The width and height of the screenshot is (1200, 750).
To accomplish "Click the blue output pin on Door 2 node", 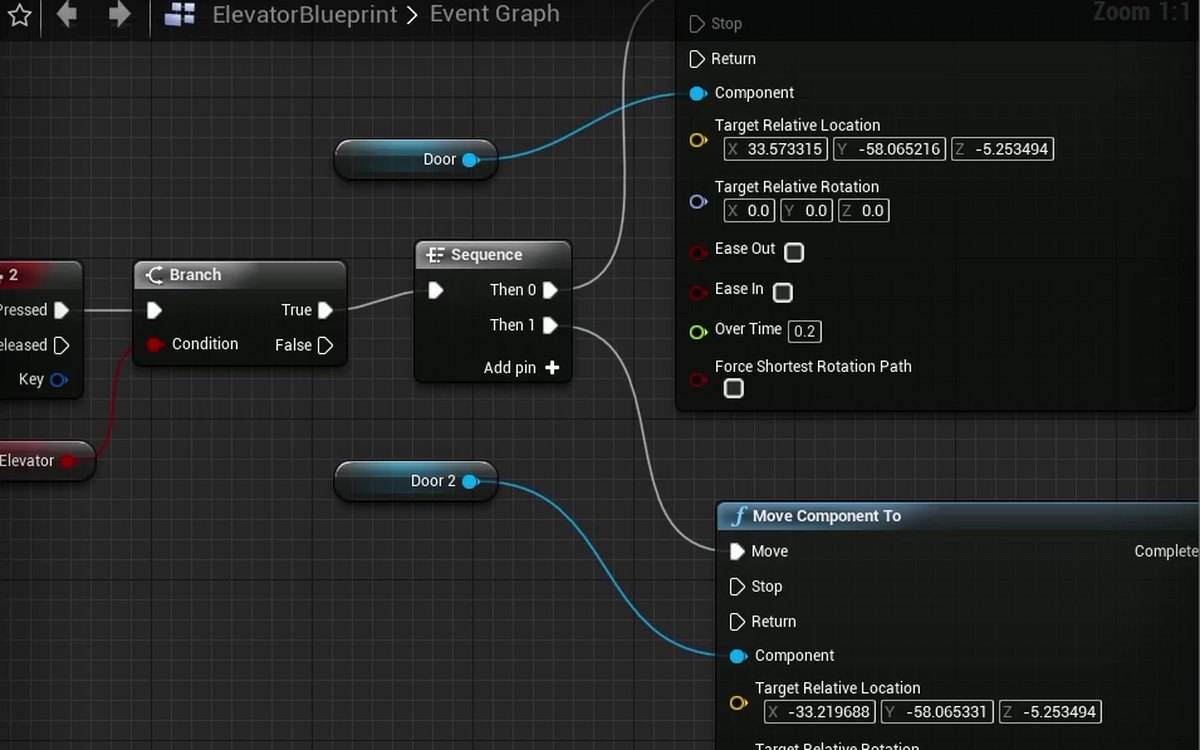I will 469,481.
